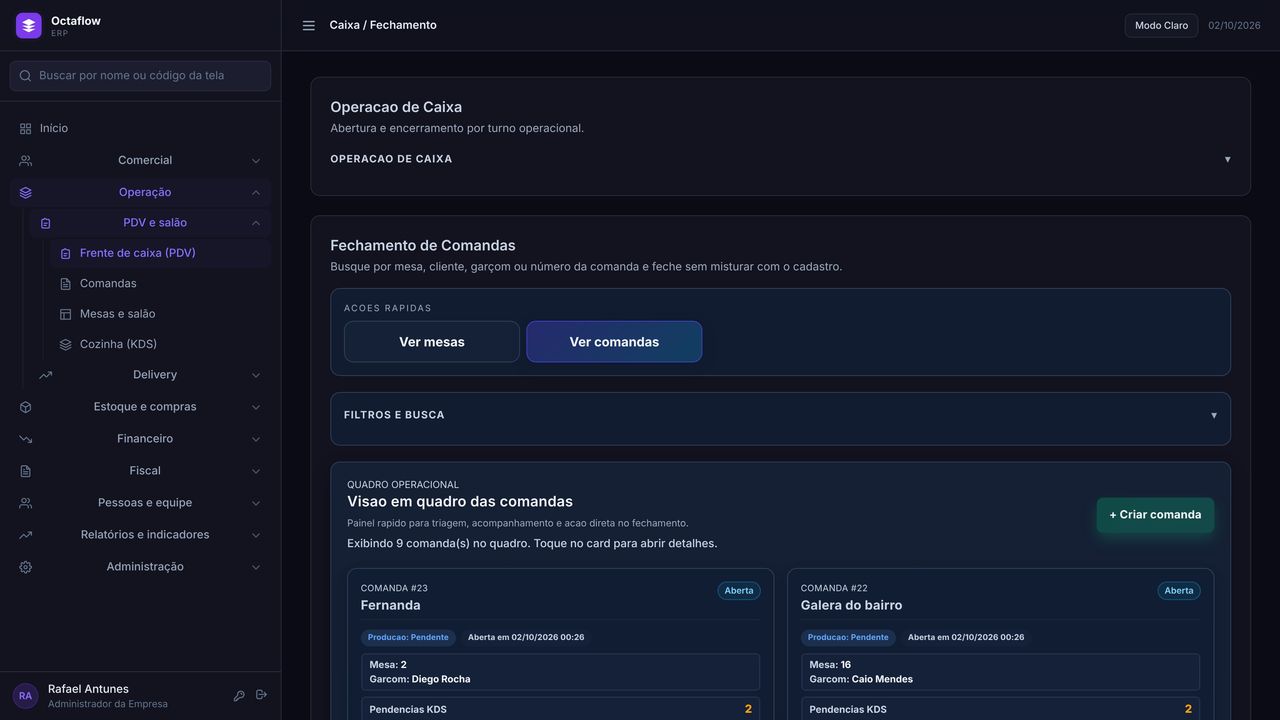Image resolution: width=1280 pixels, height=720 pixels.
Task: Click the Relatórios e indicadores chart icon
Action: pyautogui.click(x=25, y=535)
